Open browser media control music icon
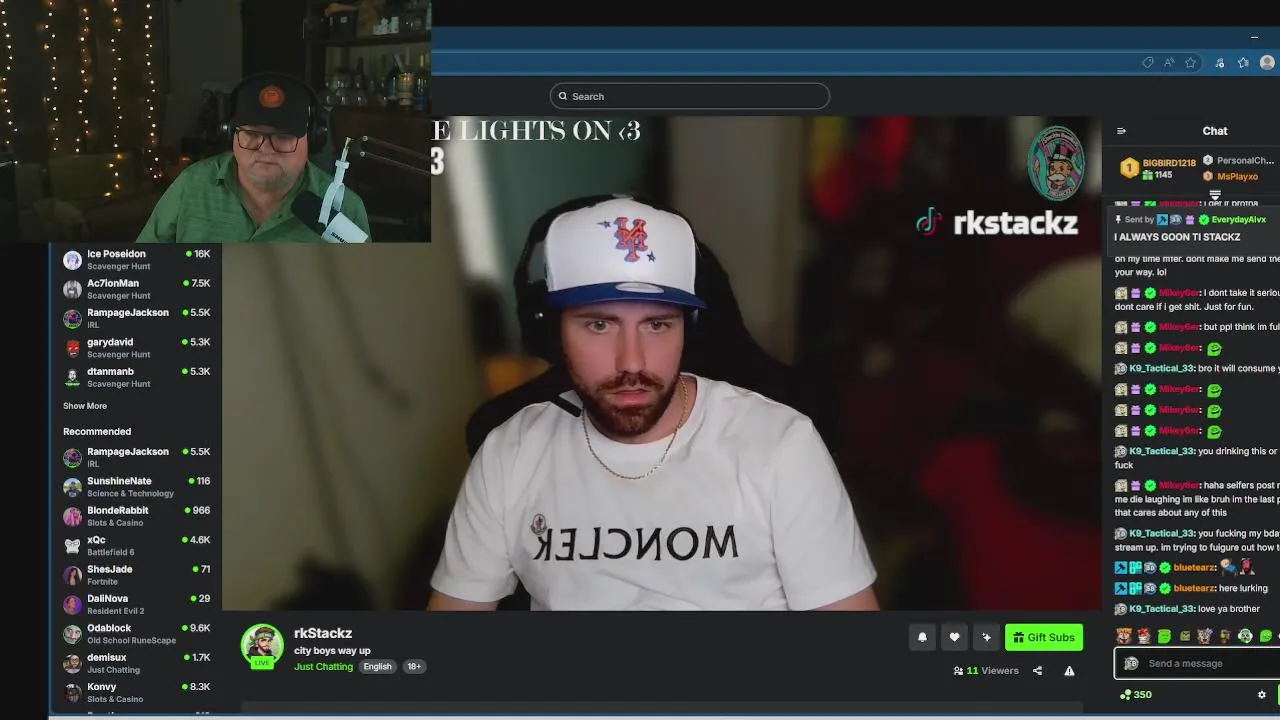This screenshot has width=1280, height=720. coord(1219,63)
